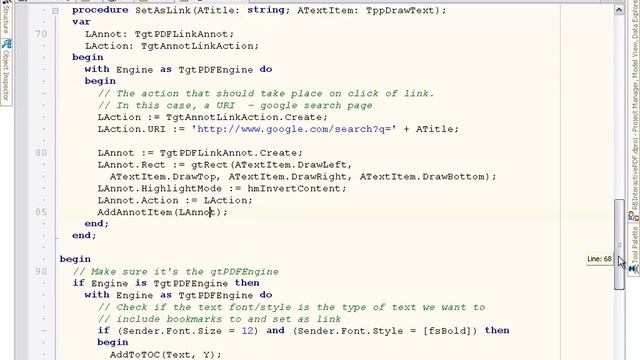The height and width of the screenshot is (360, 640).
Task: Click on 'LAnnot.Action := LAction;' line
Action: point(175,200)
